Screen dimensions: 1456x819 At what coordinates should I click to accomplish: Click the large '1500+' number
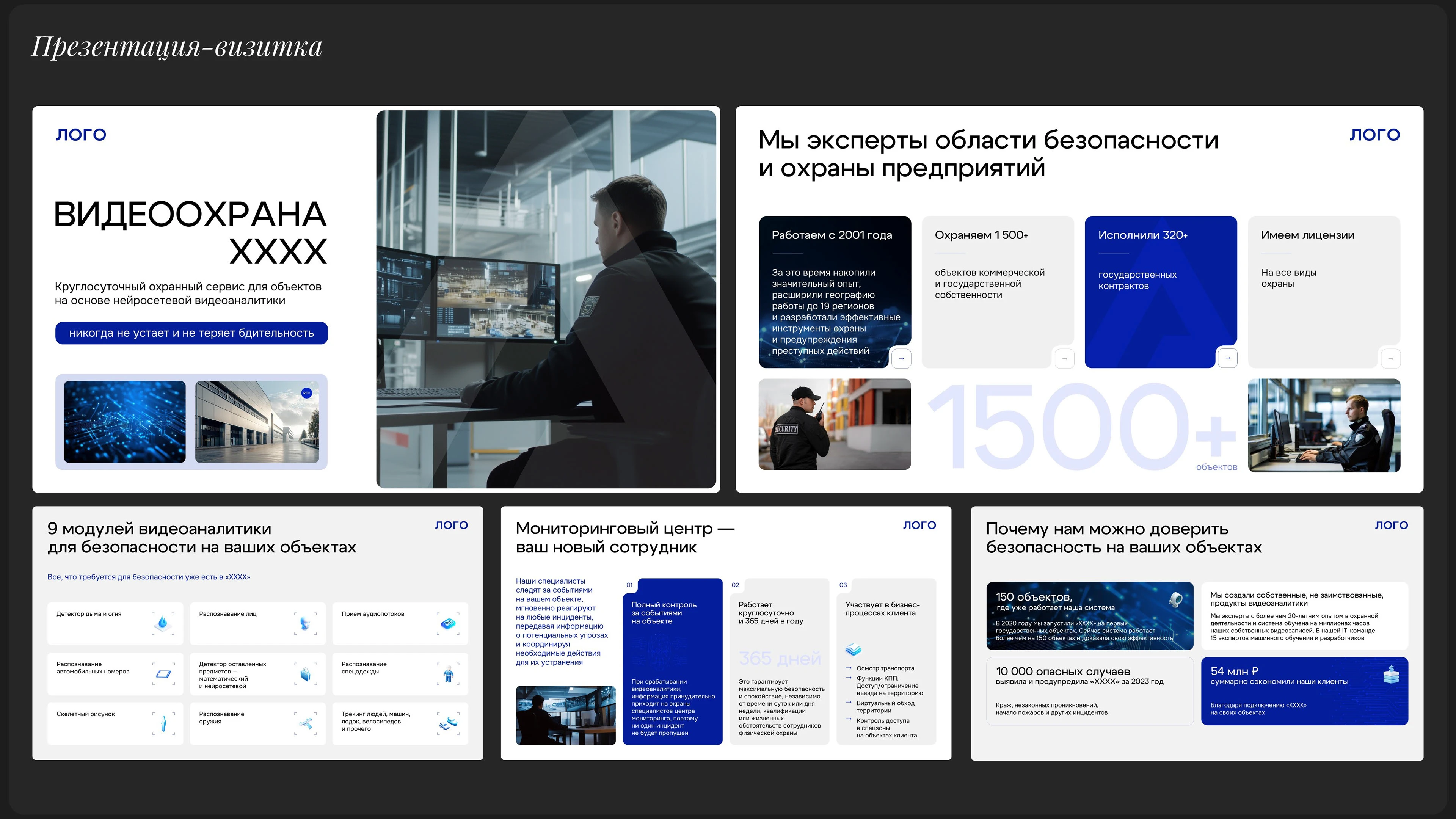point(1081,427)
